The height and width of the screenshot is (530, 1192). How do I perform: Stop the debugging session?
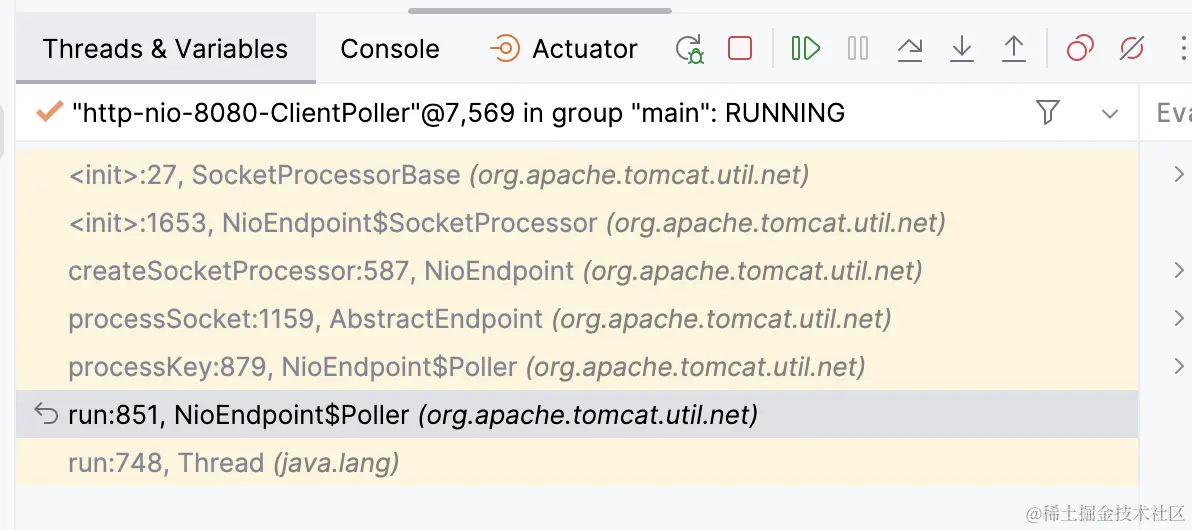(x=740, y=48)
